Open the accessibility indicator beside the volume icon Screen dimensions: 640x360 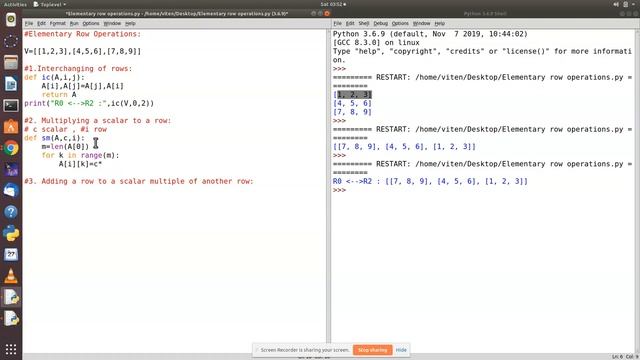point(626,4)
